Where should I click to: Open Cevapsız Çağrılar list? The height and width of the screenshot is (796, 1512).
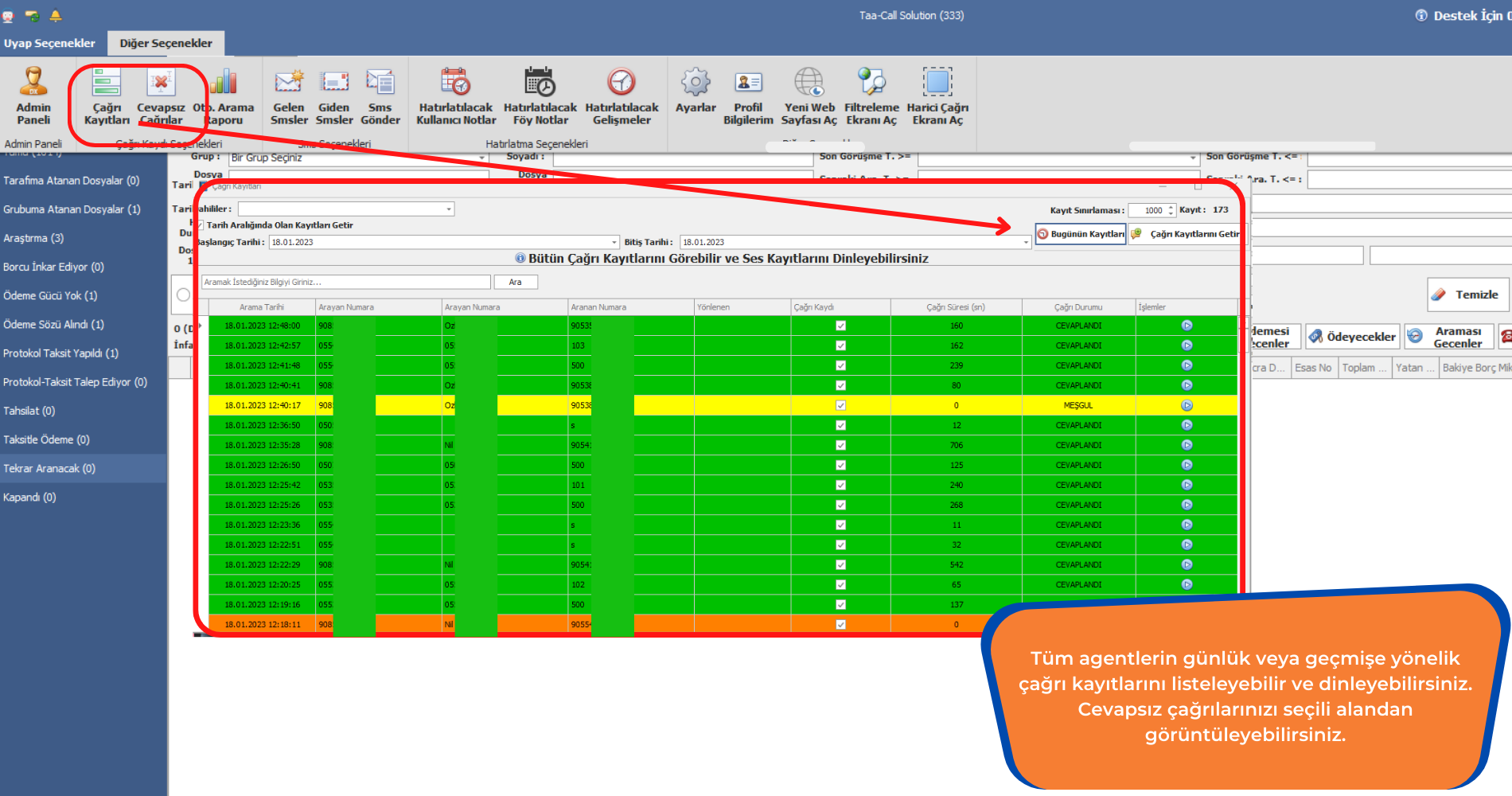click(x=161, y=96)
